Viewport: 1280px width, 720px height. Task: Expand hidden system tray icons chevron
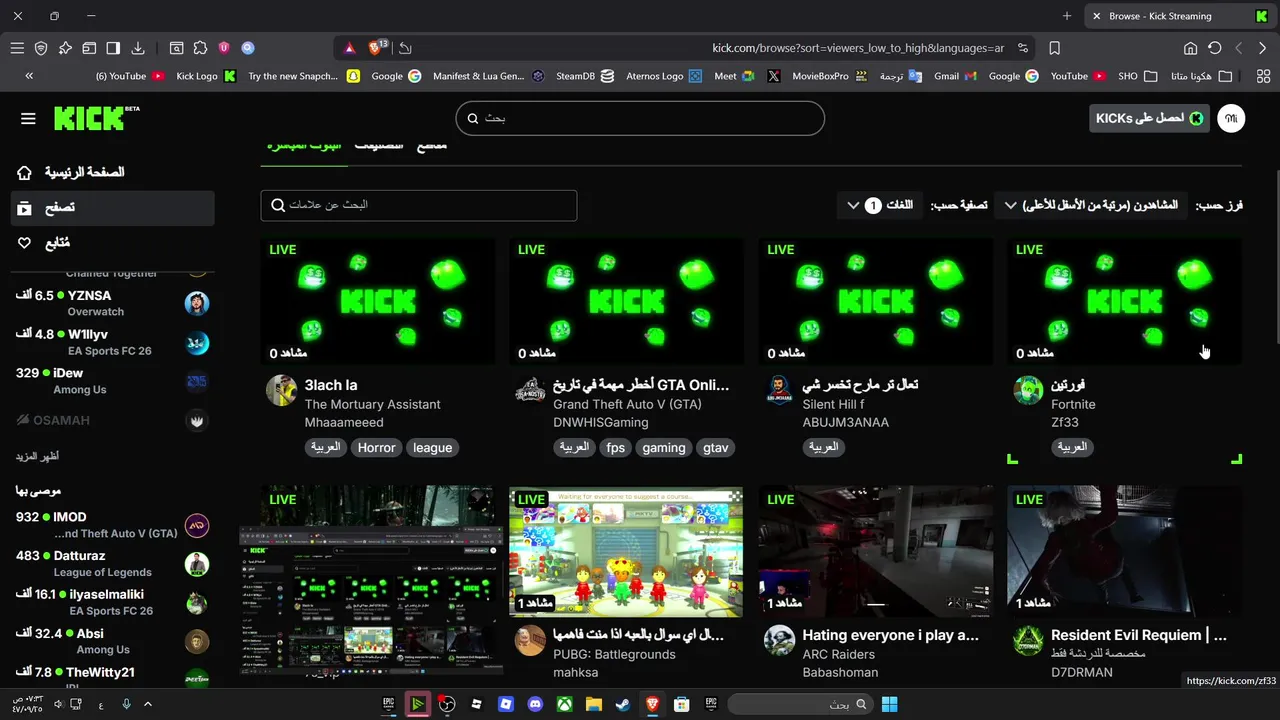point(148,704)
